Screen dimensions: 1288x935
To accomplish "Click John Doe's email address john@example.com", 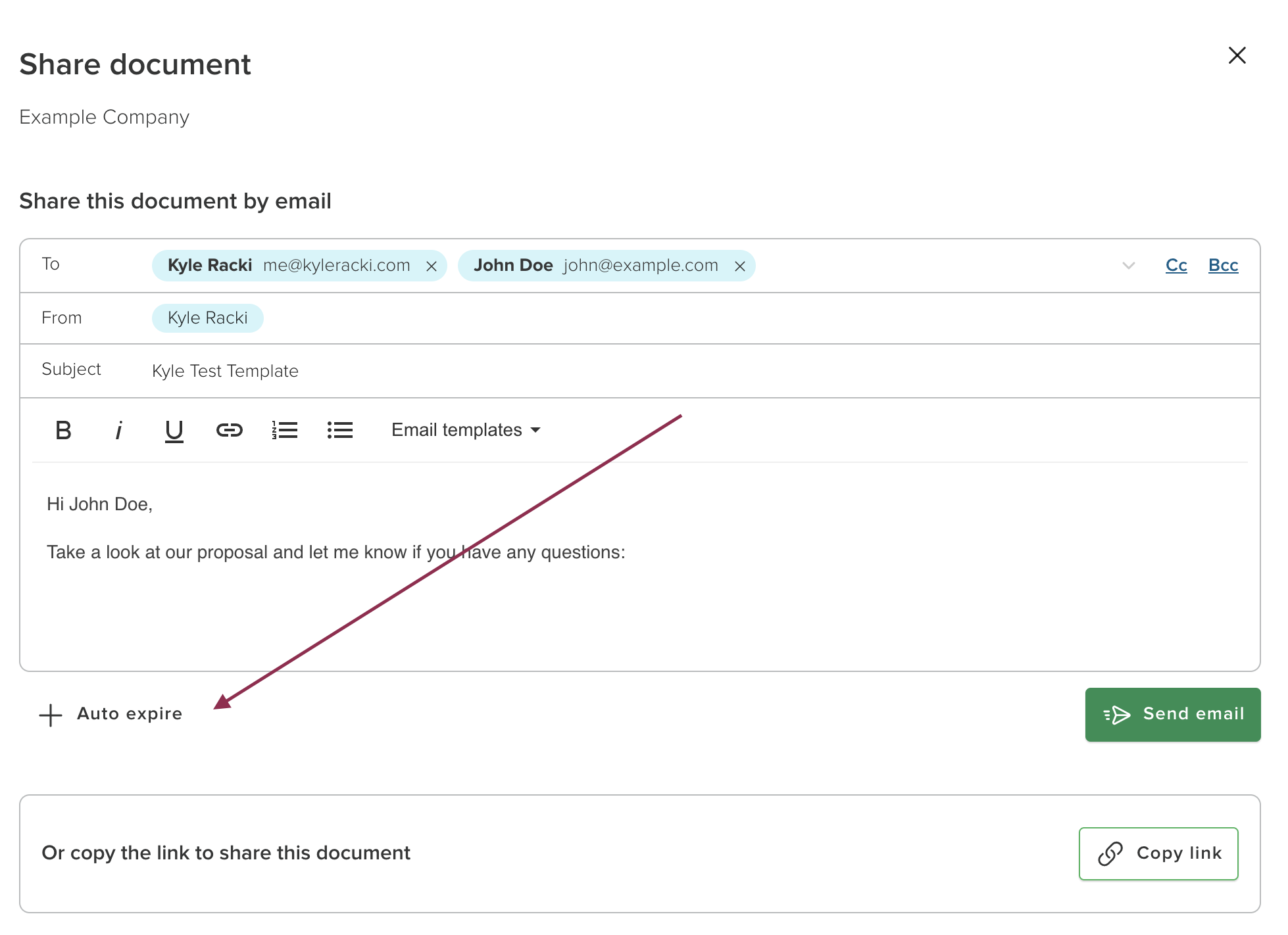I will point(641,266).
